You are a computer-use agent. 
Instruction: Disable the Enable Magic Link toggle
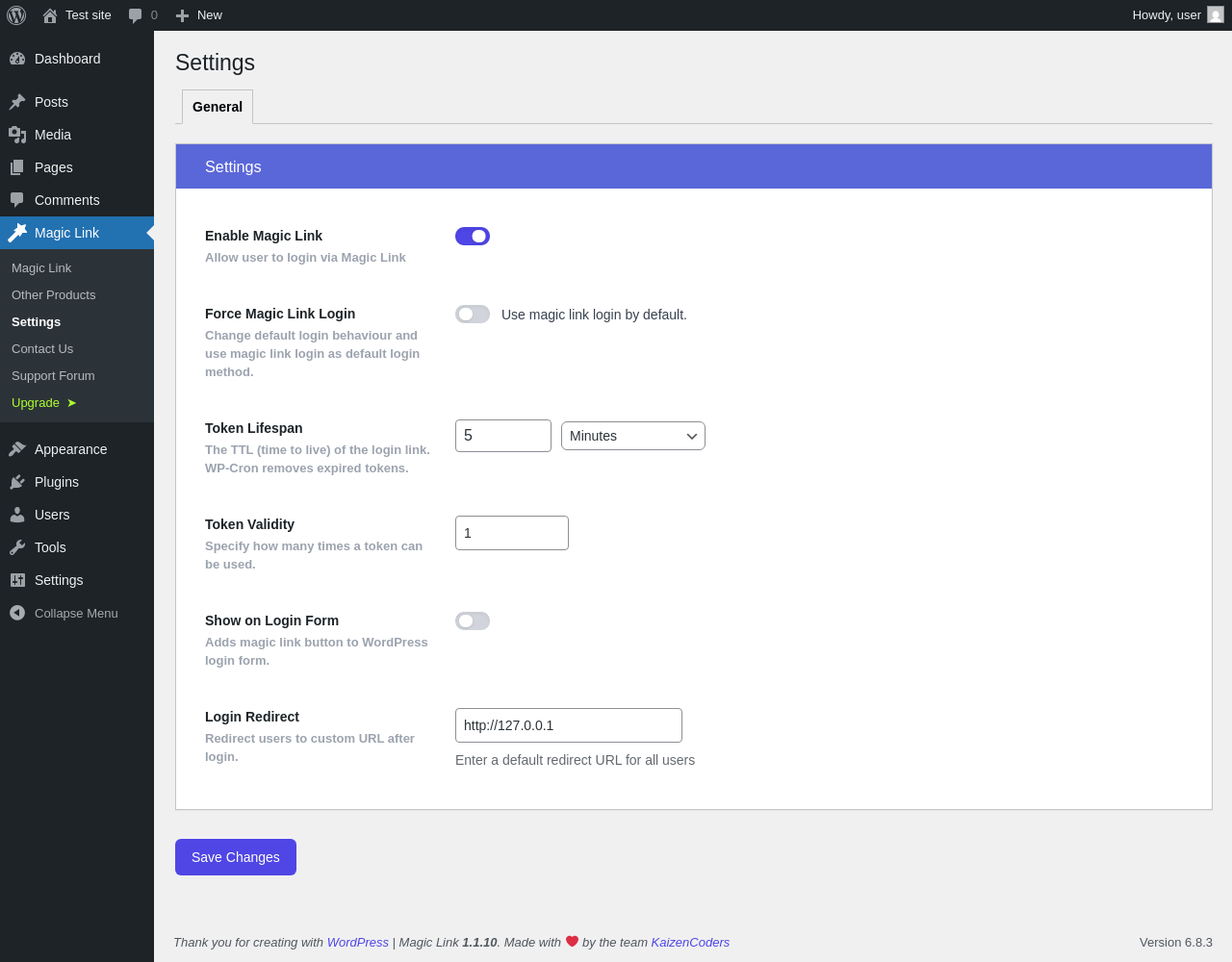point(473,237)
